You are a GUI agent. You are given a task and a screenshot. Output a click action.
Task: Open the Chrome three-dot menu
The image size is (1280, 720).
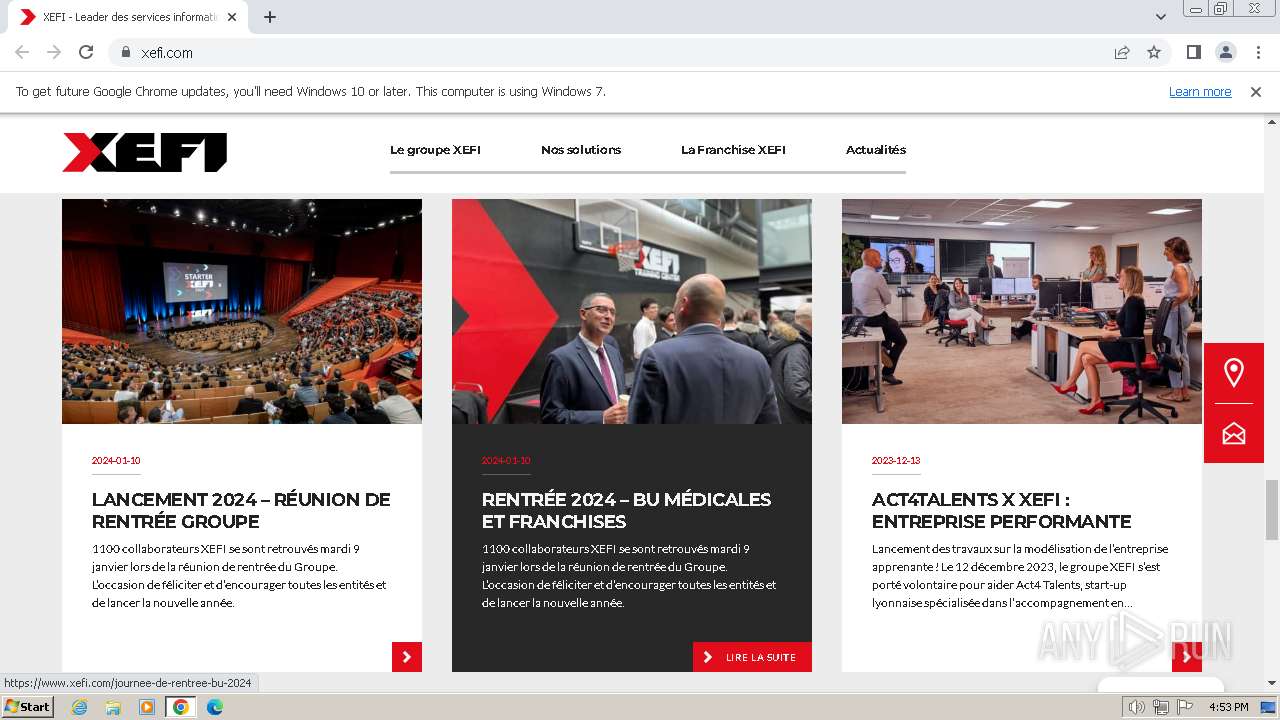tap(1258, 52)
